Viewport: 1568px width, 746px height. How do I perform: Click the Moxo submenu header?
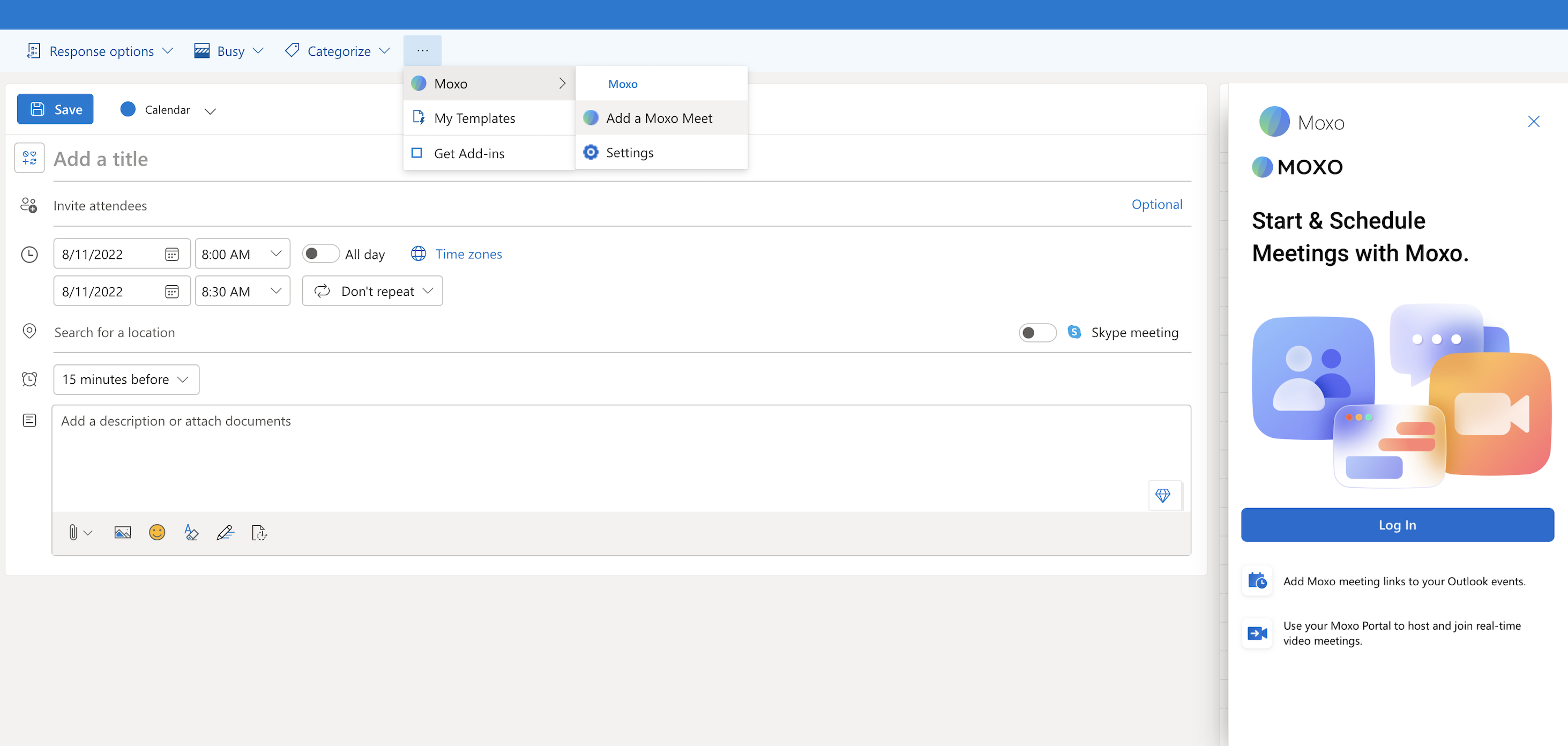point(623,84)
